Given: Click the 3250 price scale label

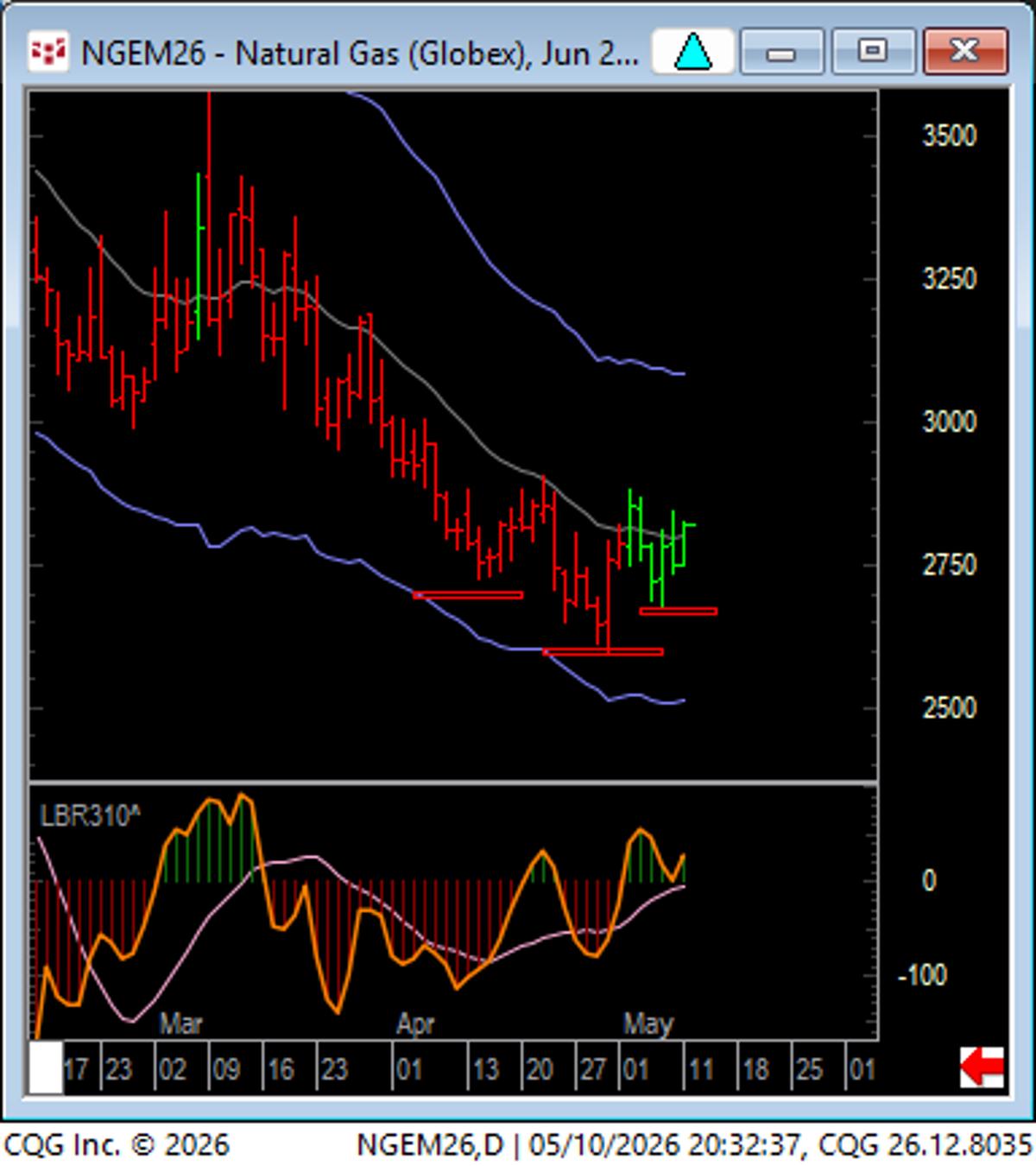Looking at the screenshot, I should (x=949, y=279).
